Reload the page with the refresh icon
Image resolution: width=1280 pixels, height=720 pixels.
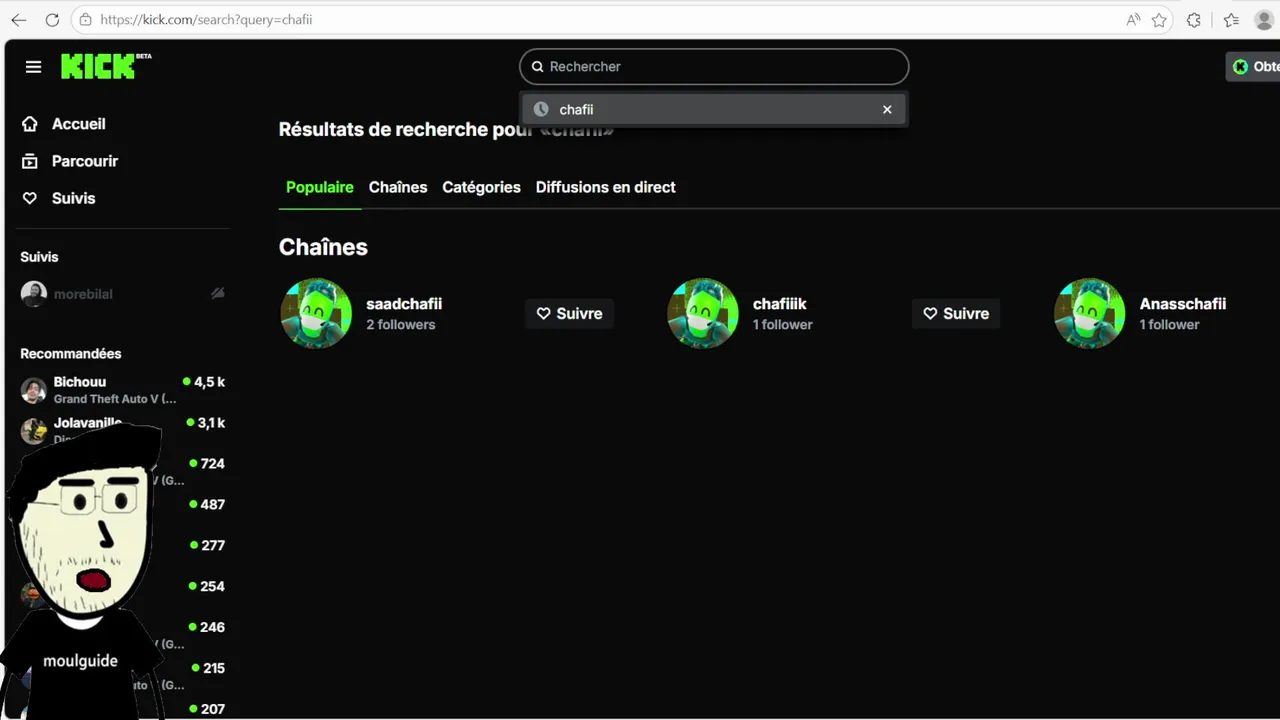(x=52, y=20)
